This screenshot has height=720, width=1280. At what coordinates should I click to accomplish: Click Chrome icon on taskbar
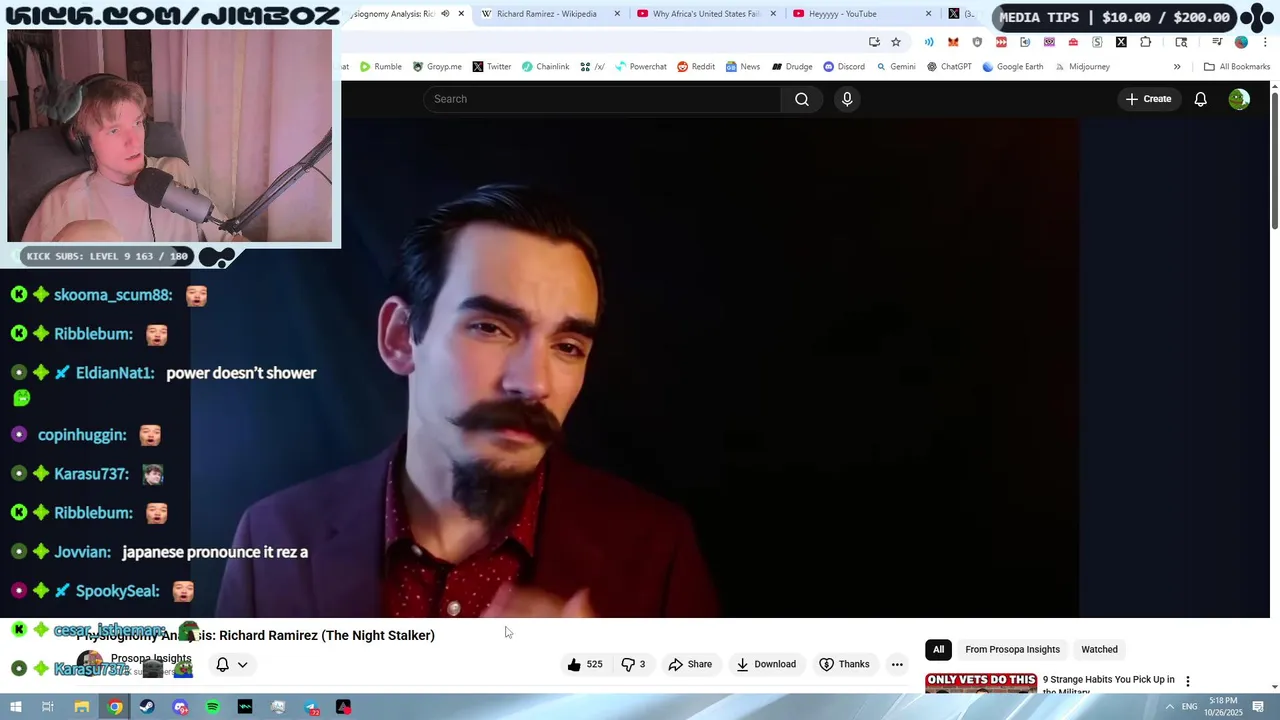[115, 707]
